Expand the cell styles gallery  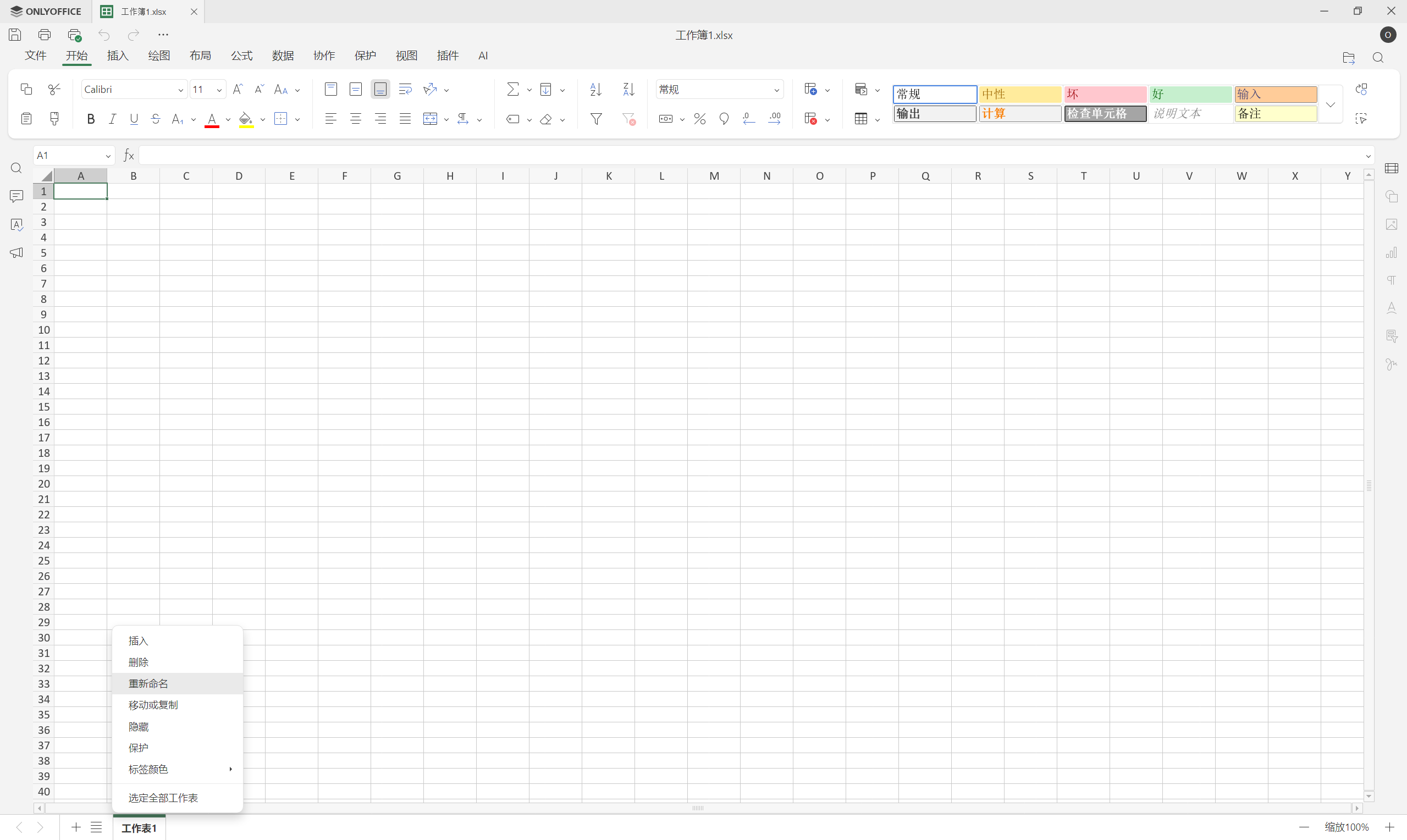tap(1330, 104)
